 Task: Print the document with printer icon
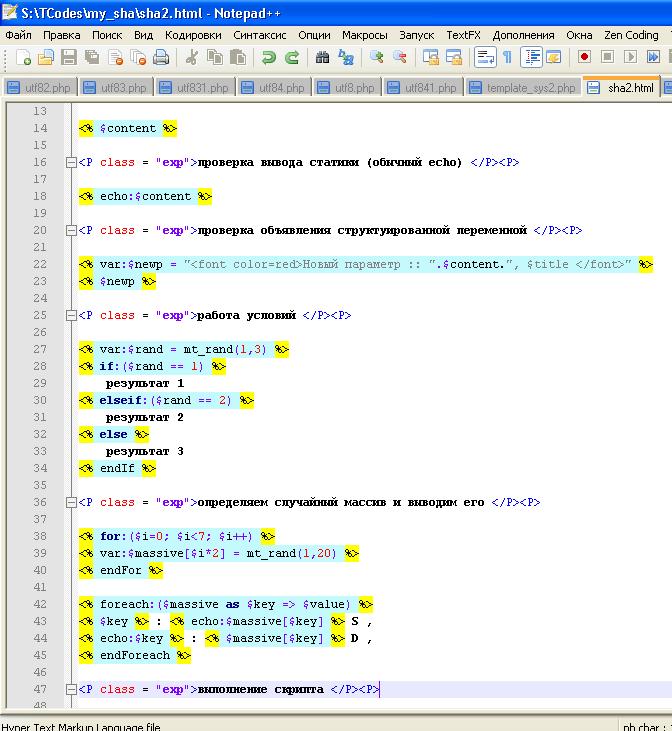[x=161, y=57]
